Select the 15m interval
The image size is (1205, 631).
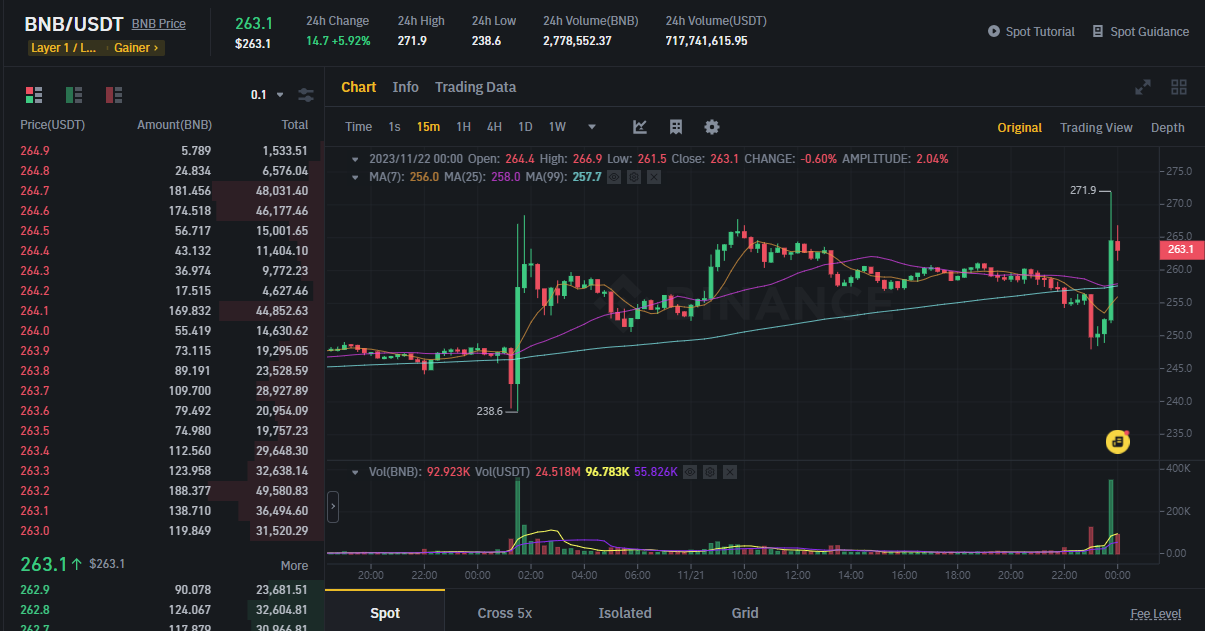(x=428, y=127)
